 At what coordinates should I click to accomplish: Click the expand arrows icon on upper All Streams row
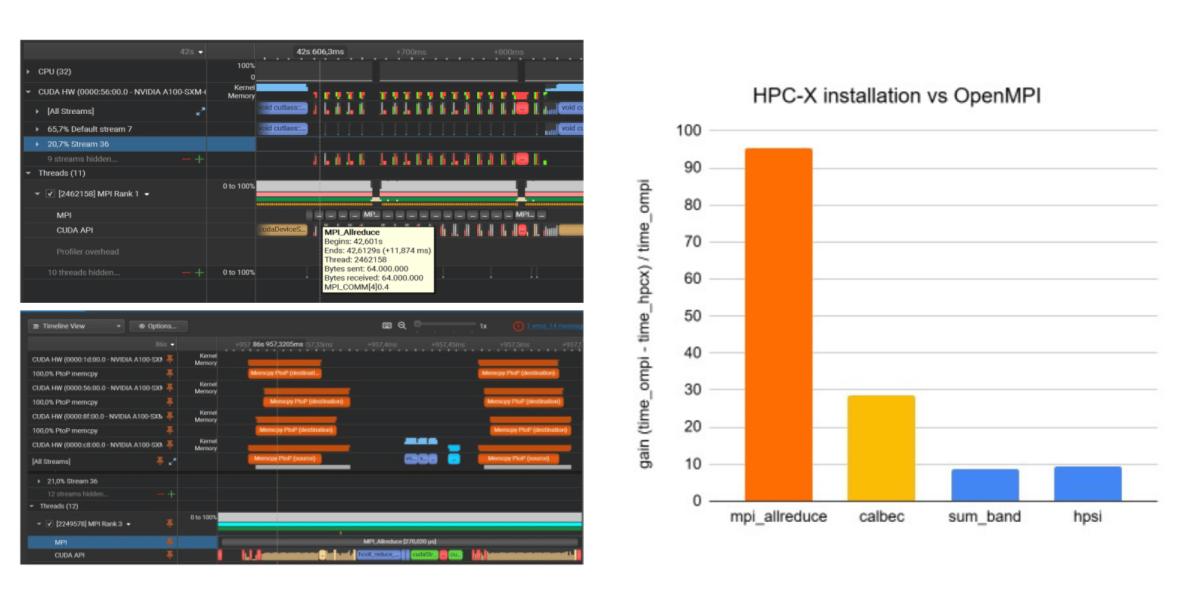coord(200,111)
